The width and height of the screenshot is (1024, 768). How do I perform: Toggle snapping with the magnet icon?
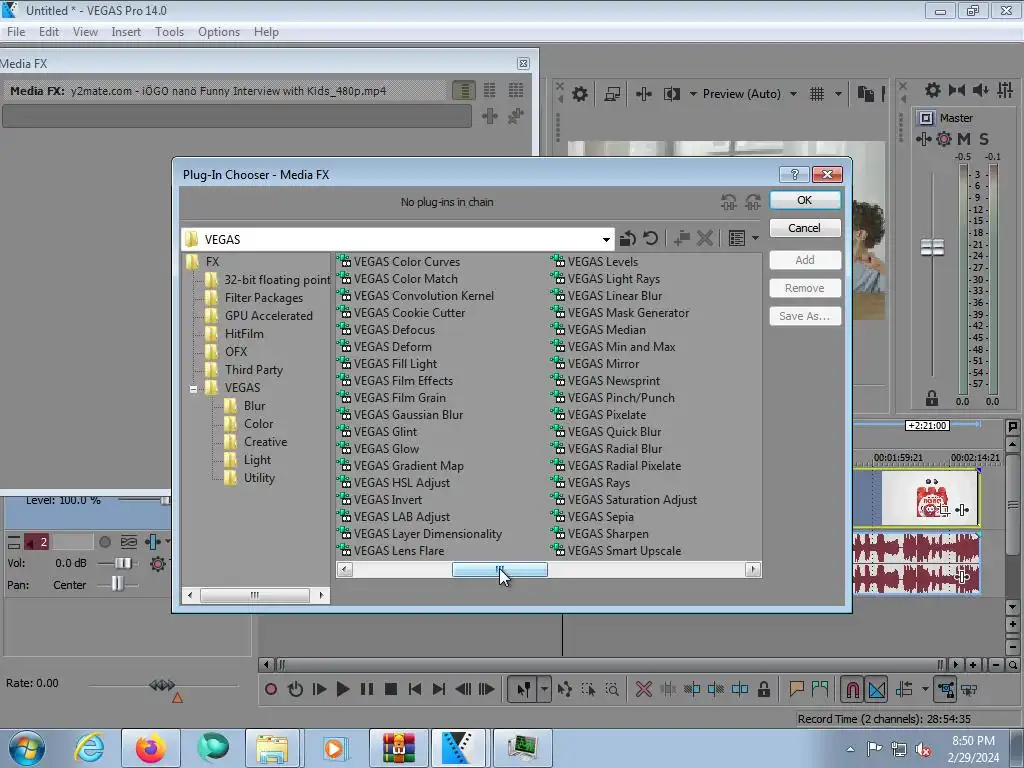tap(852, 689)
